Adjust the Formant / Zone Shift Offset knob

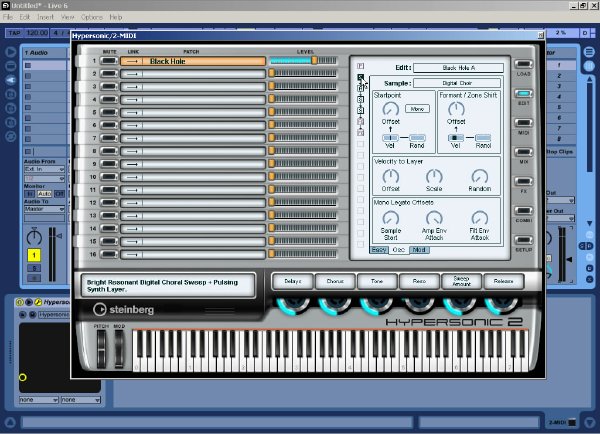tap(456, 109)
